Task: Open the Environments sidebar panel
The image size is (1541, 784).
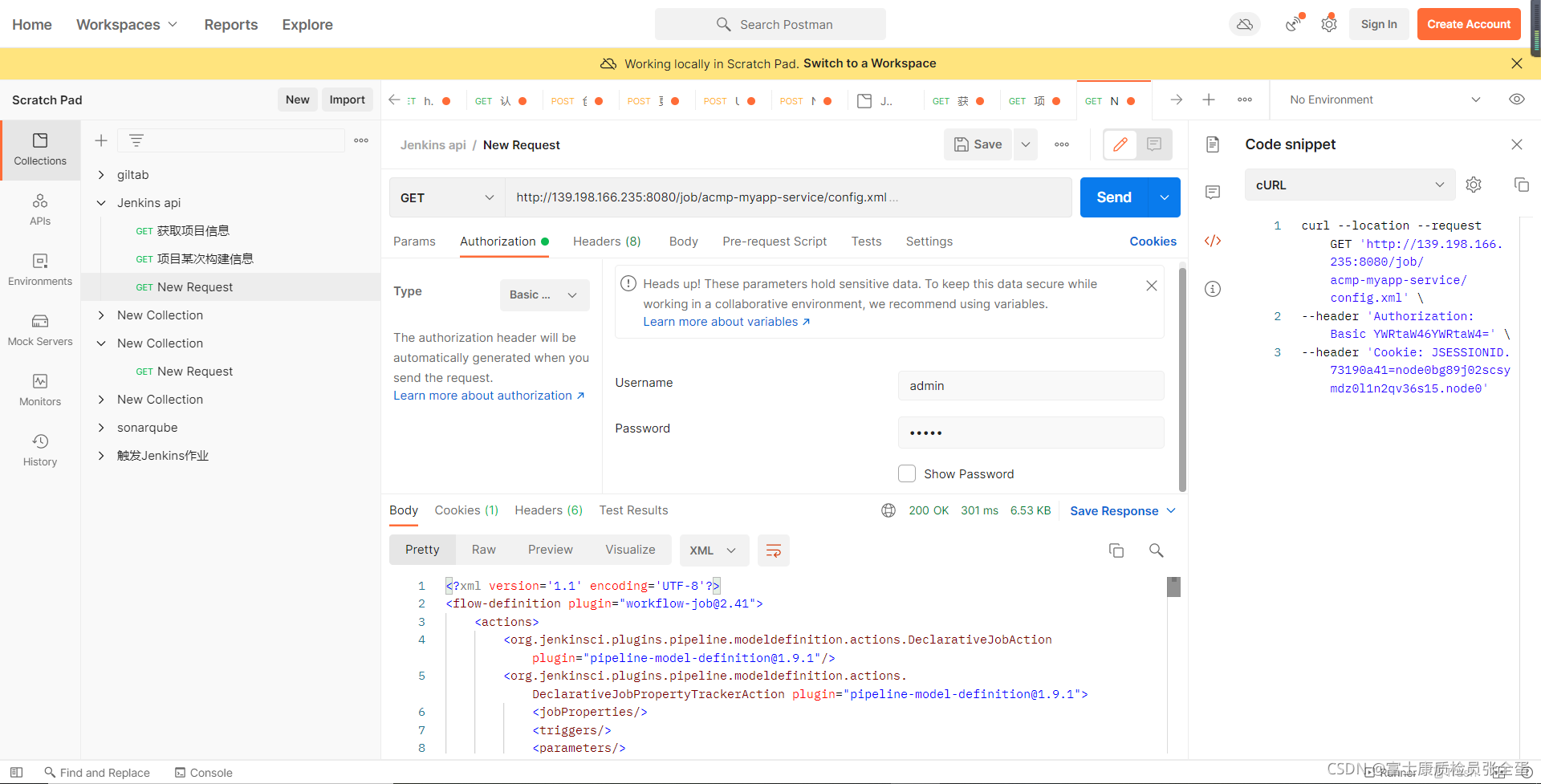Action: [40, 269]
